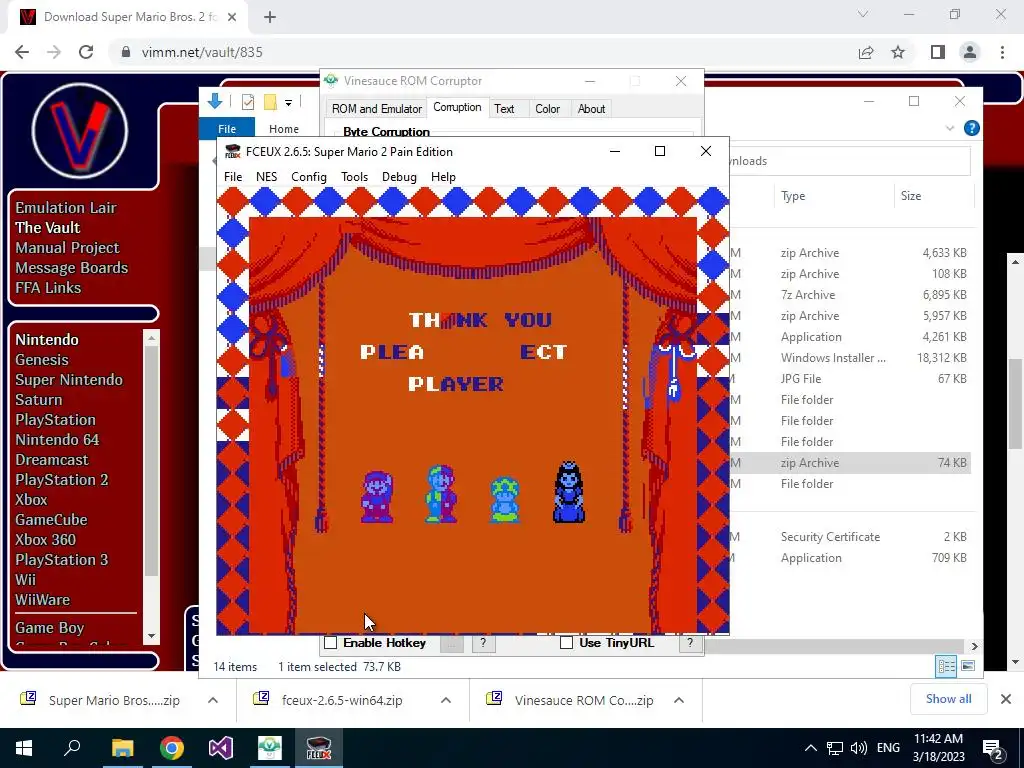
Task: Expand options for Super Mario Bros zip download
Action: pyautogui.click(x=213, y=700)
